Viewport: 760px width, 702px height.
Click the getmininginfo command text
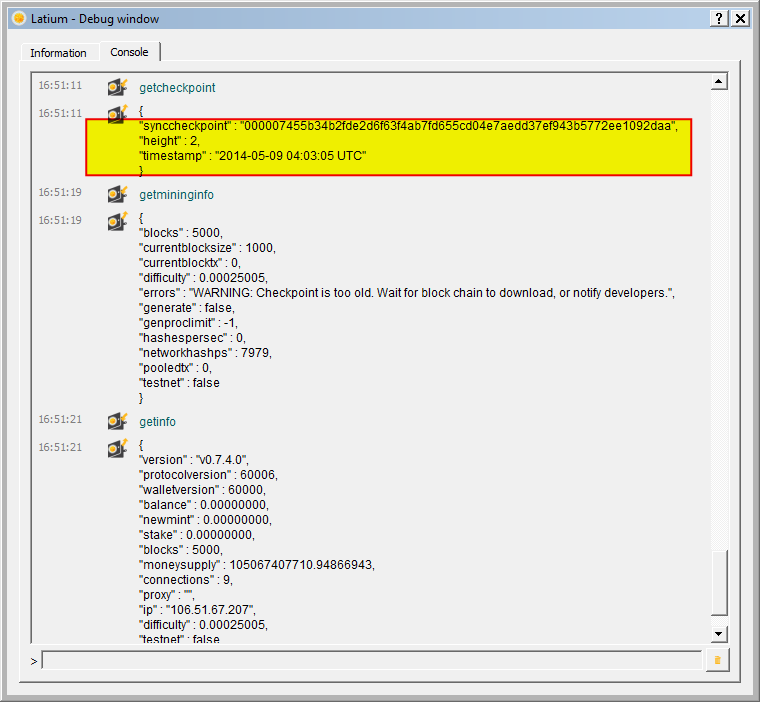click(176, 194)
